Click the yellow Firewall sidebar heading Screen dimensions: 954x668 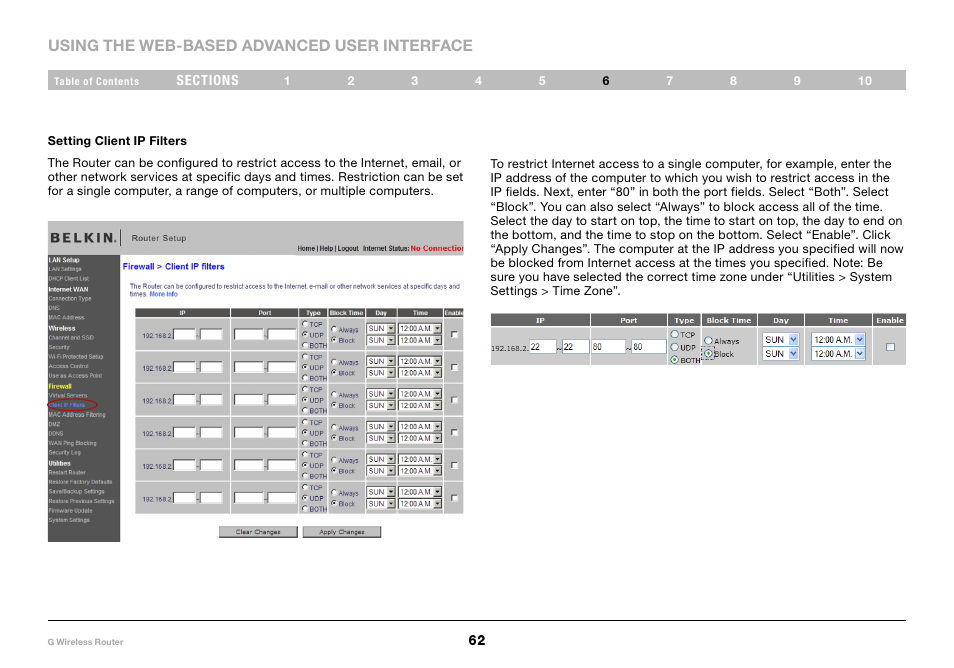(60, 386)
